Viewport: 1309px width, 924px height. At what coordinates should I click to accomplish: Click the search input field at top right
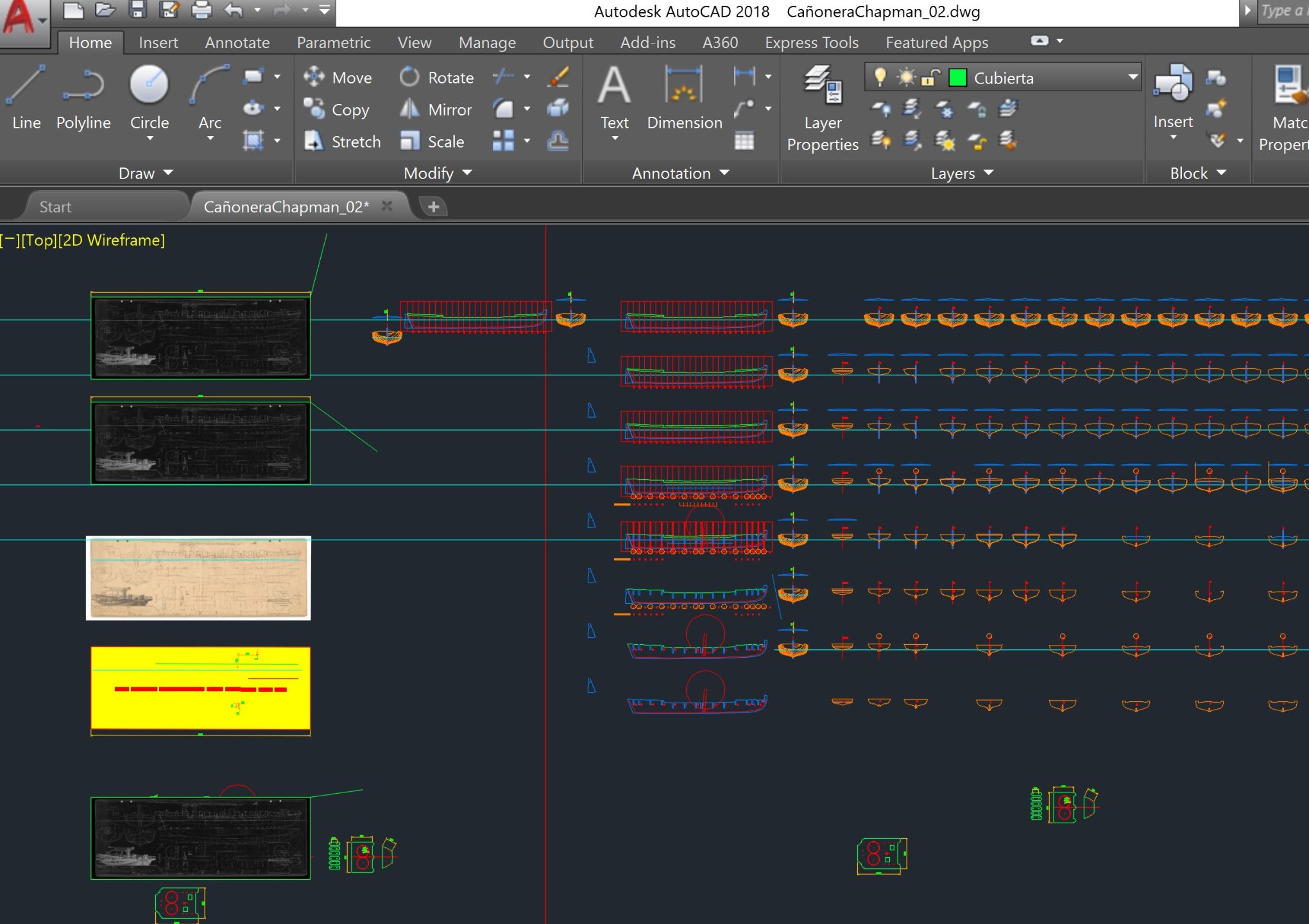click(1282, 10)
